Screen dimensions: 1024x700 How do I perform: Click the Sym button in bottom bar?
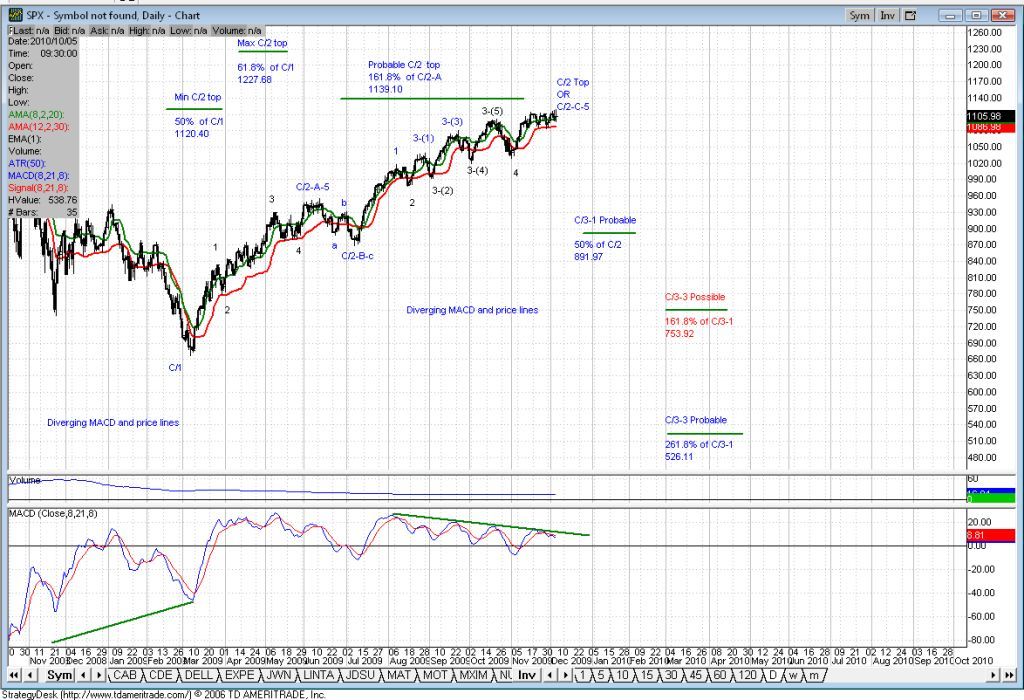[x=59, y=675]
